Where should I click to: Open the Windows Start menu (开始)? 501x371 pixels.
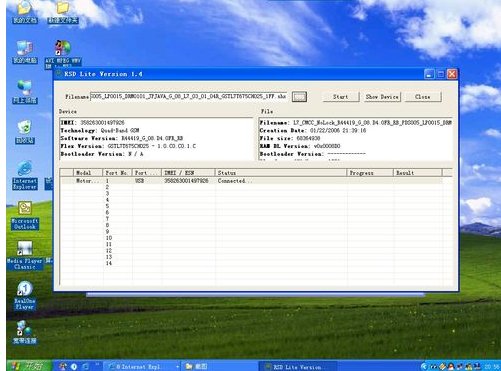click(x=29, y=366)
